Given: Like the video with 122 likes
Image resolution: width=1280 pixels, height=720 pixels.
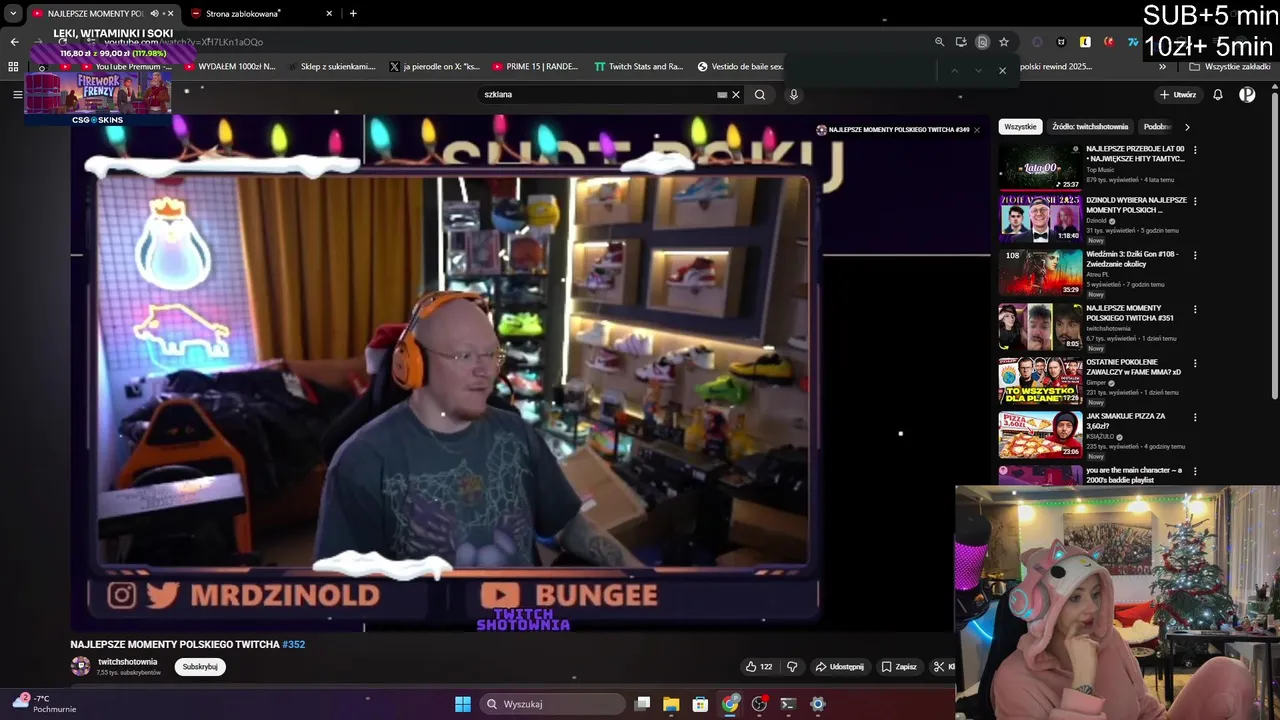Looking at the screenshot, I should pyautogui.click(x=759, y=667).
